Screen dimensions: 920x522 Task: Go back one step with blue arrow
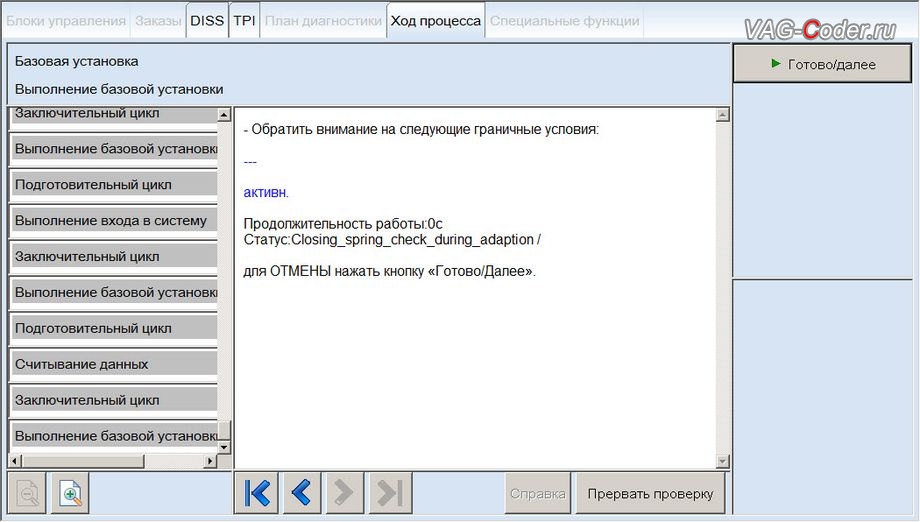[302, 493]
